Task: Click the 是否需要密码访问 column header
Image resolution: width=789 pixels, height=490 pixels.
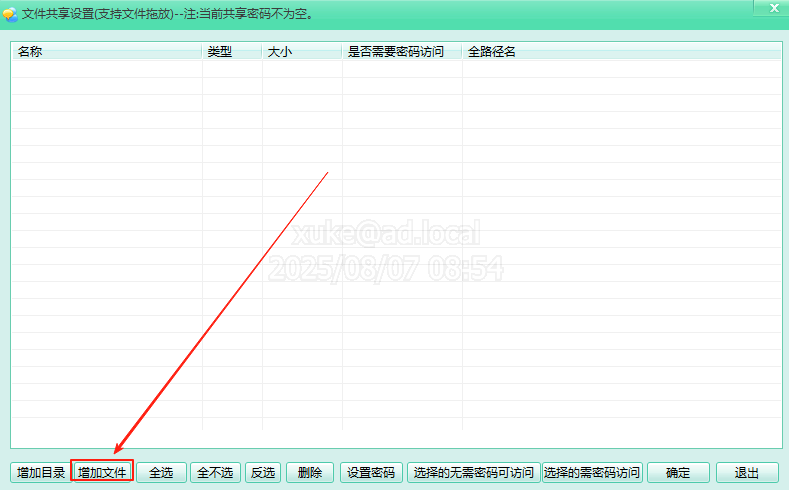Action: (401, 51)
